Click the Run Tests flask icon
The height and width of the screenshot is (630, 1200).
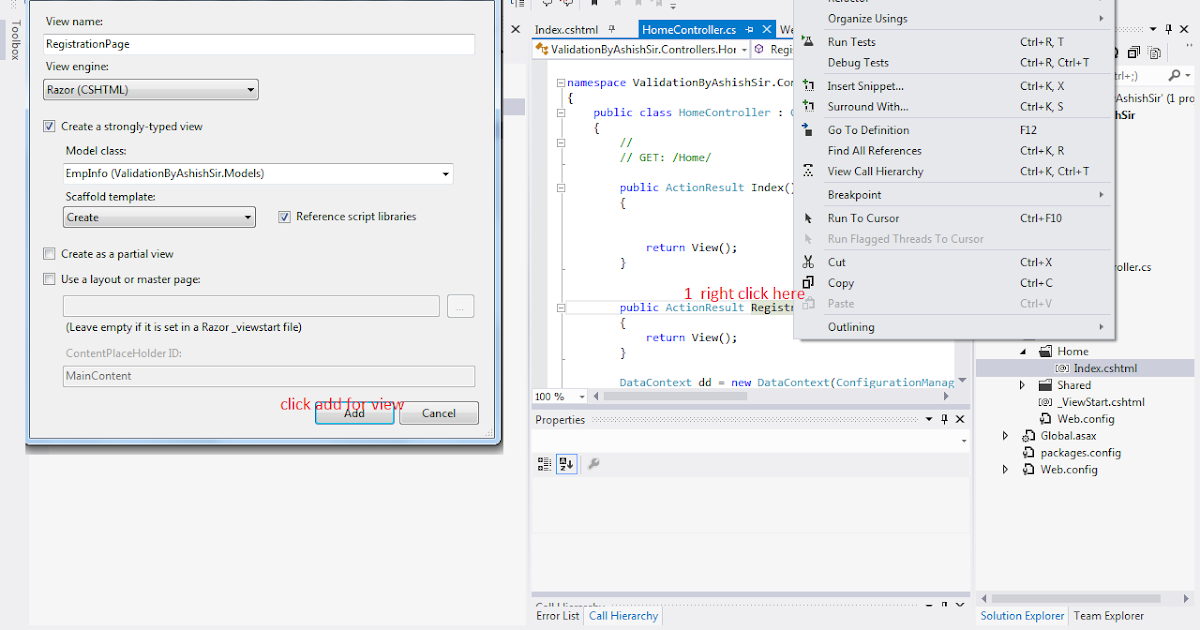coord(809,42)
